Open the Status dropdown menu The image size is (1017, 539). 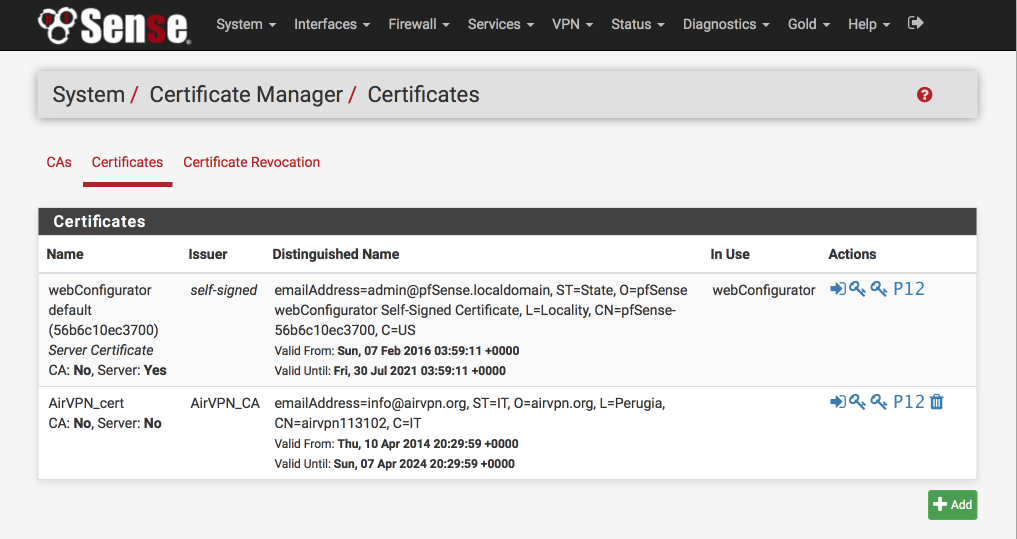tap(638, 24)
